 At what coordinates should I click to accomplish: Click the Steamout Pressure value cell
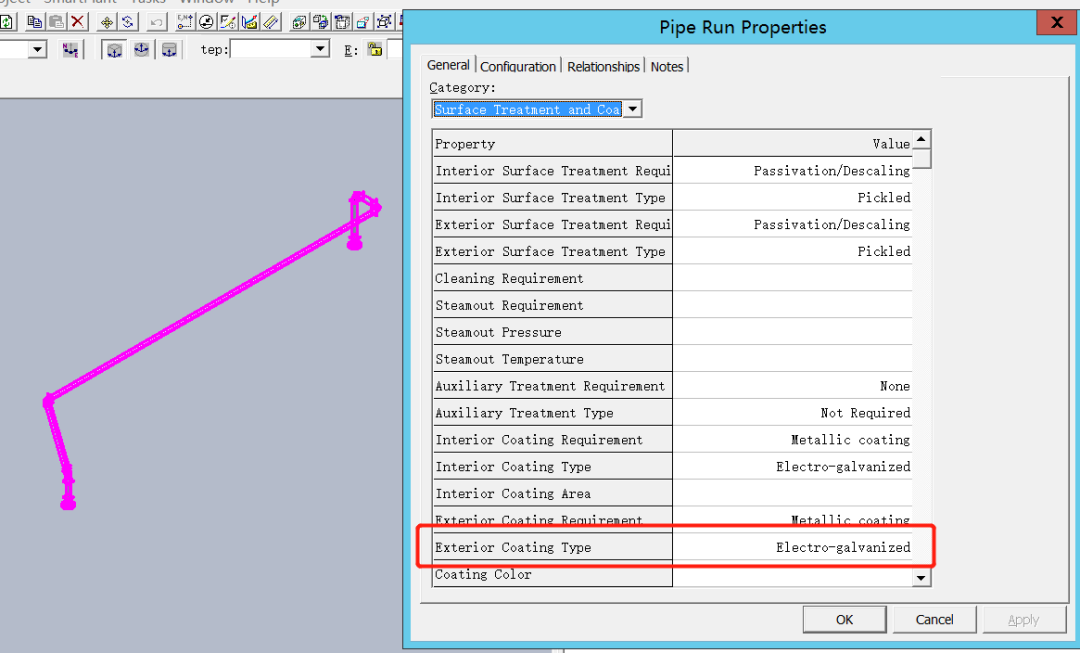(792, 331)
